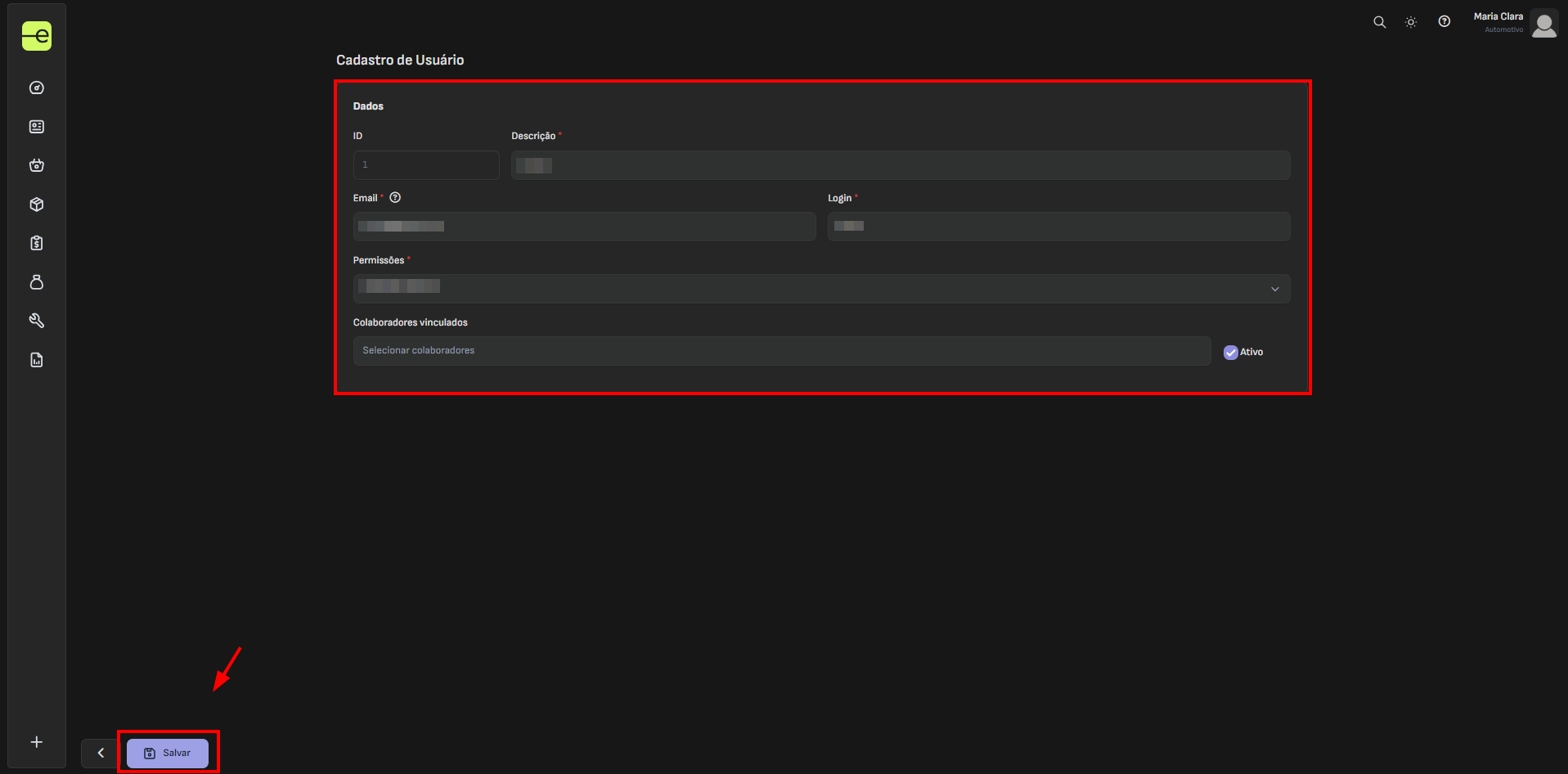Open the shopping basket sidebar icon
The width and height of the screenshot is (1568, 774).
(37, 165)
